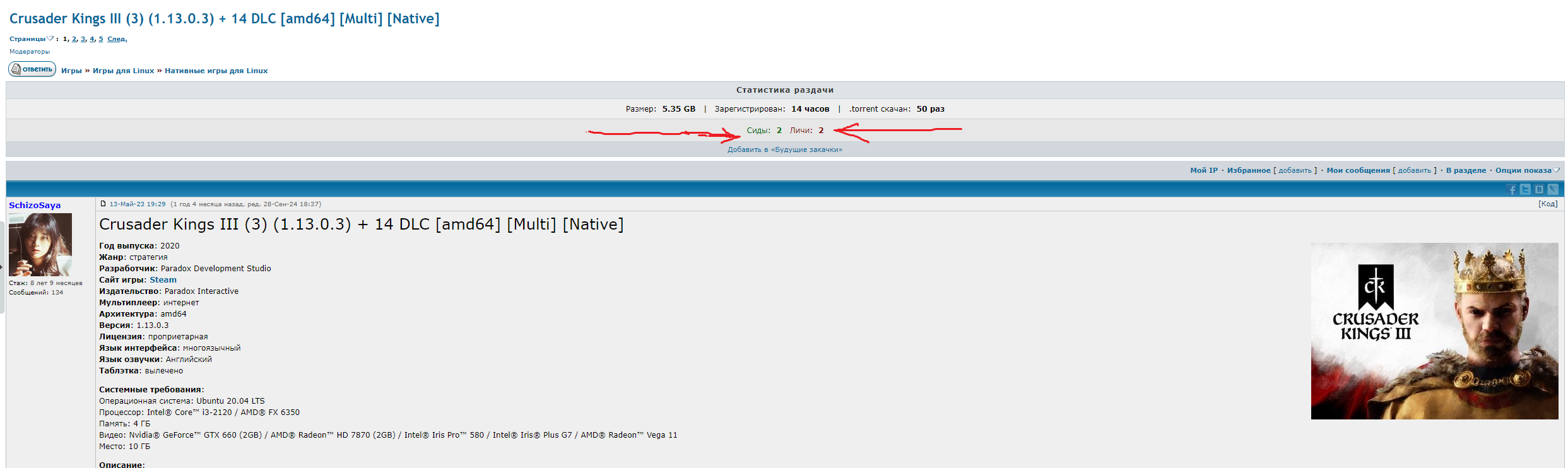Image resolution: width=1568 pixels, height=468 pixels.
Task: Expand the Страницы page dropdown arrow
Action: click(50, 38)
